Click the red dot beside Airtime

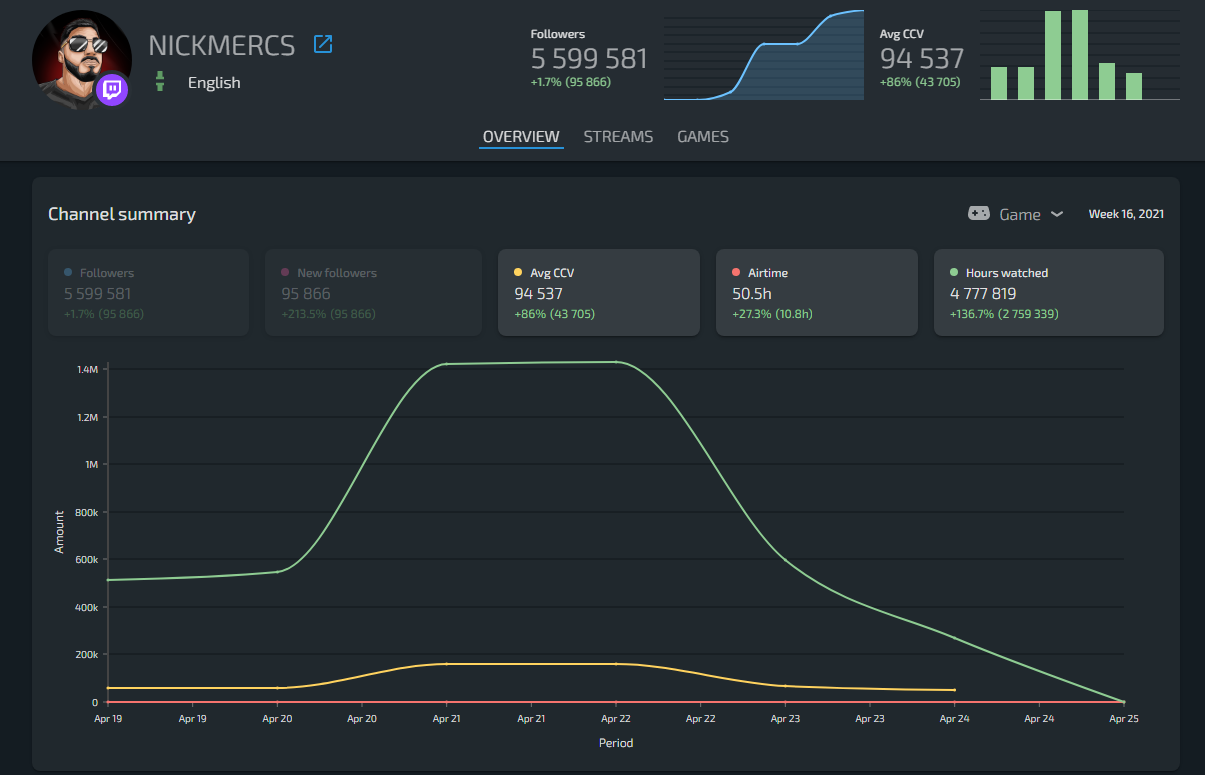click(x=736, y=272)
